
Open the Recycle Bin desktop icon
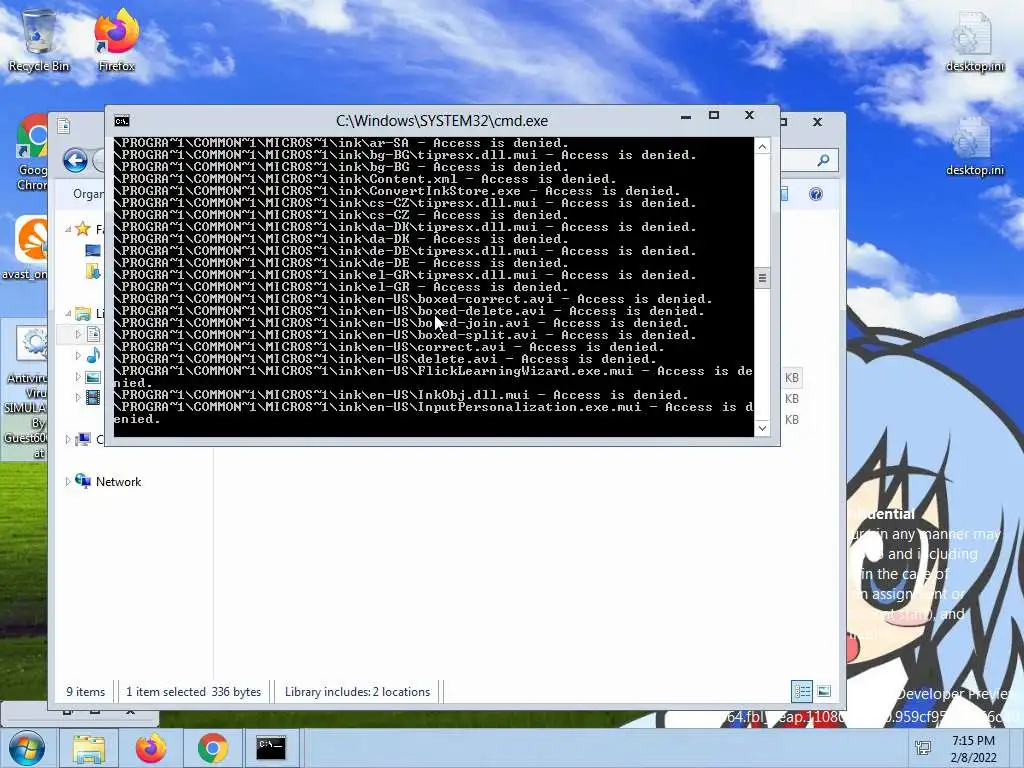(39, 40)
